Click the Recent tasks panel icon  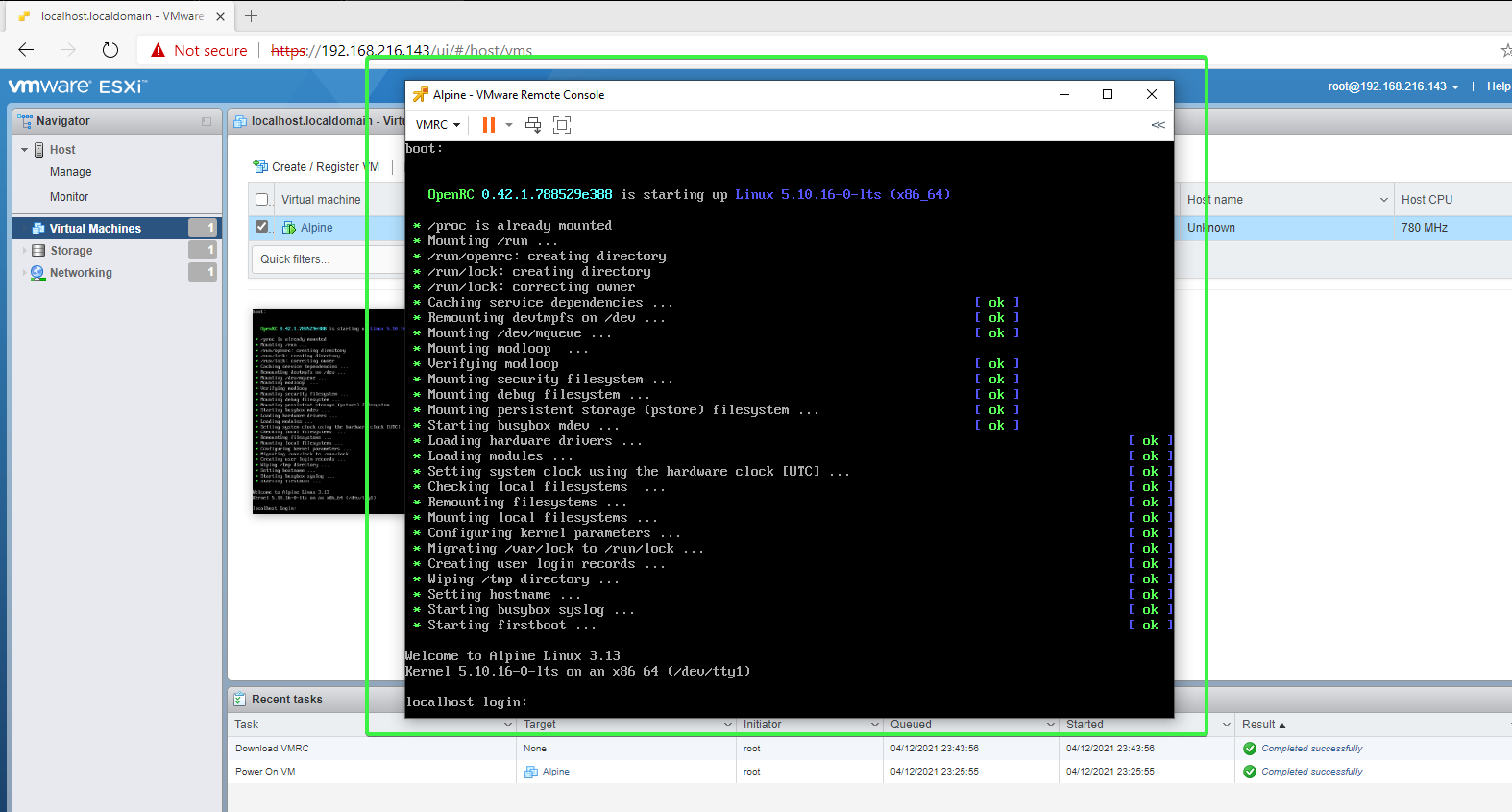coord(240,700)
